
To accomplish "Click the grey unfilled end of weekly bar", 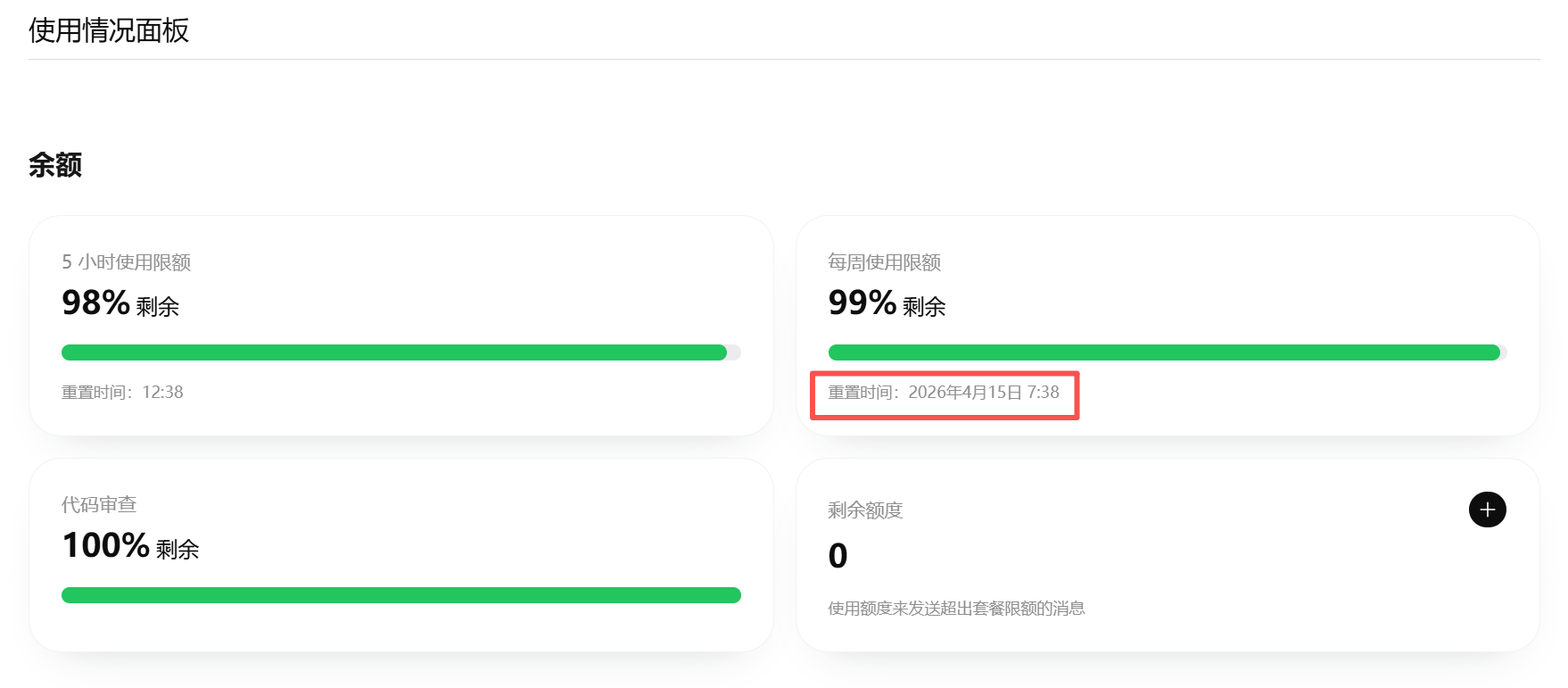I will point(1503,352).
